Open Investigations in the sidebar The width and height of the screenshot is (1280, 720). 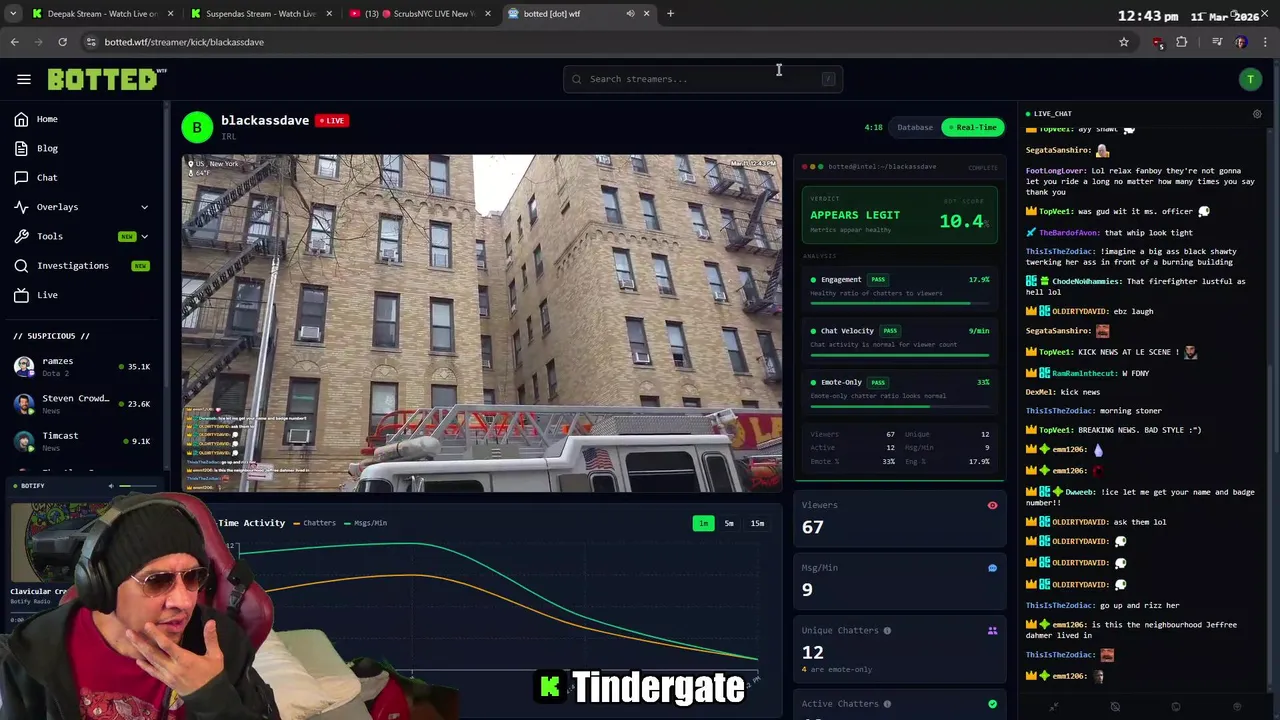[73, 266]
